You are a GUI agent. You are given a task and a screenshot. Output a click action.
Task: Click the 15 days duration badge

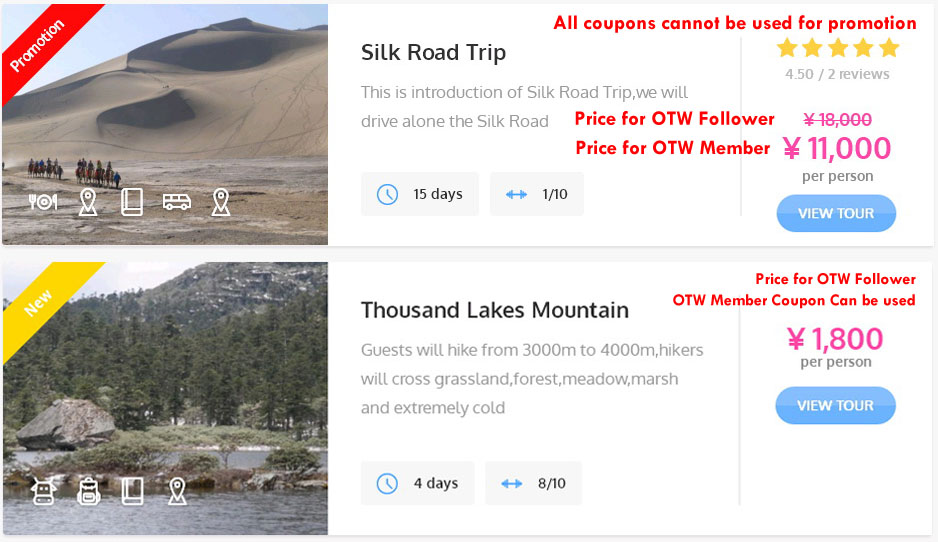pos(419,194)
